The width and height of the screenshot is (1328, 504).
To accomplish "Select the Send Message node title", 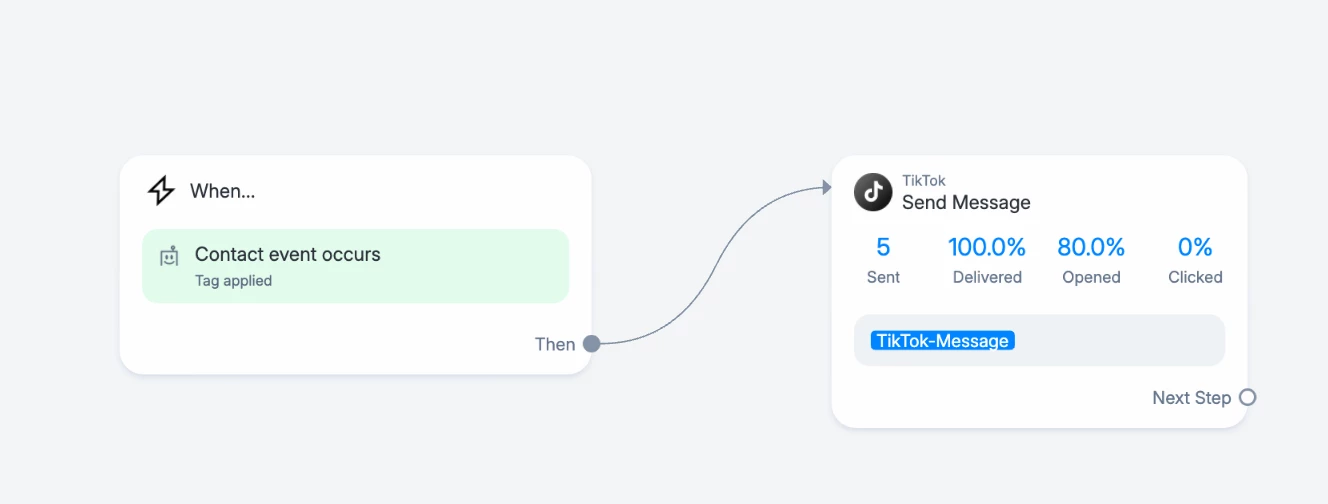I will [x=966, y=202].
